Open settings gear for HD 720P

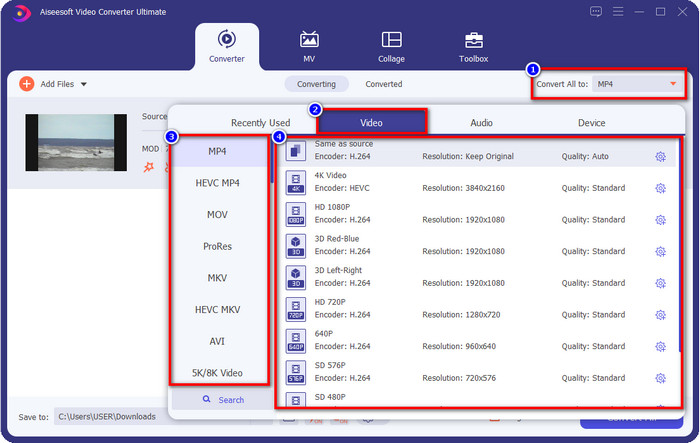click(x=660, y=315)
